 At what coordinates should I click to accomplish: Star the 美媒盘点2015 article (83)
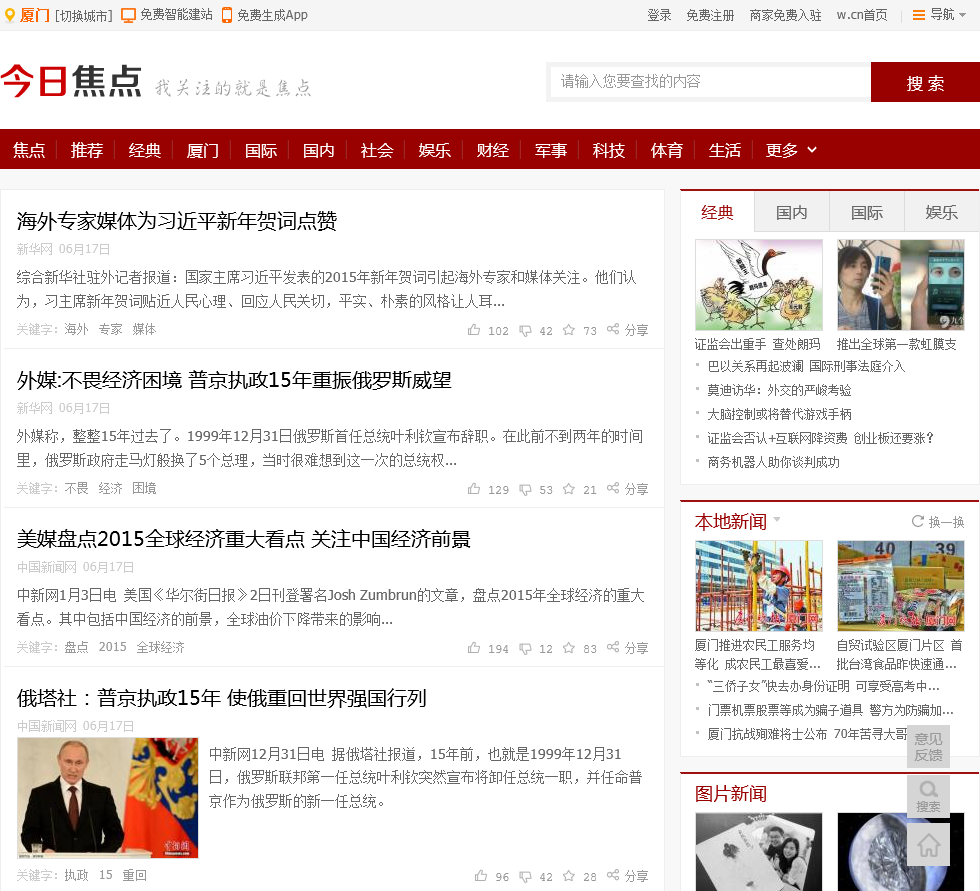coord(569,648)
